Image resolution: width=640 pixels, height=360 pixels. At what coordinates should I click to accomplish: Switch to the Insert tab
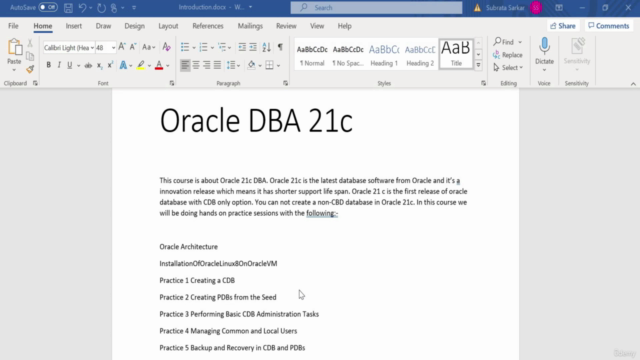[73, 26]
